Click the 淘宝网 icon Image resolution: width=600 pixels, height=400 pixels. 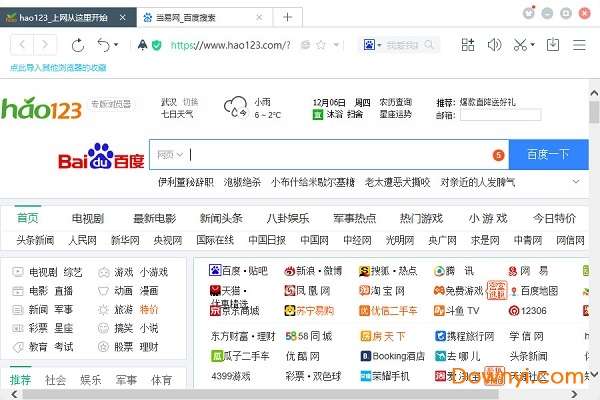[x=364, y=291]
